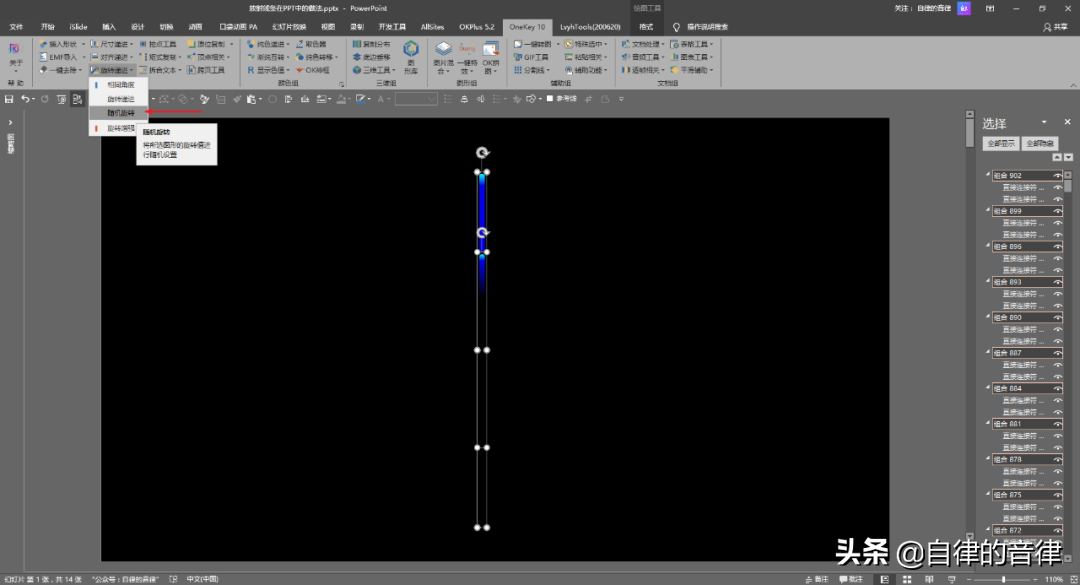Click 全部显示 in selection pane
This screenshot has height=585, width=1080.
coord(1001,143)
